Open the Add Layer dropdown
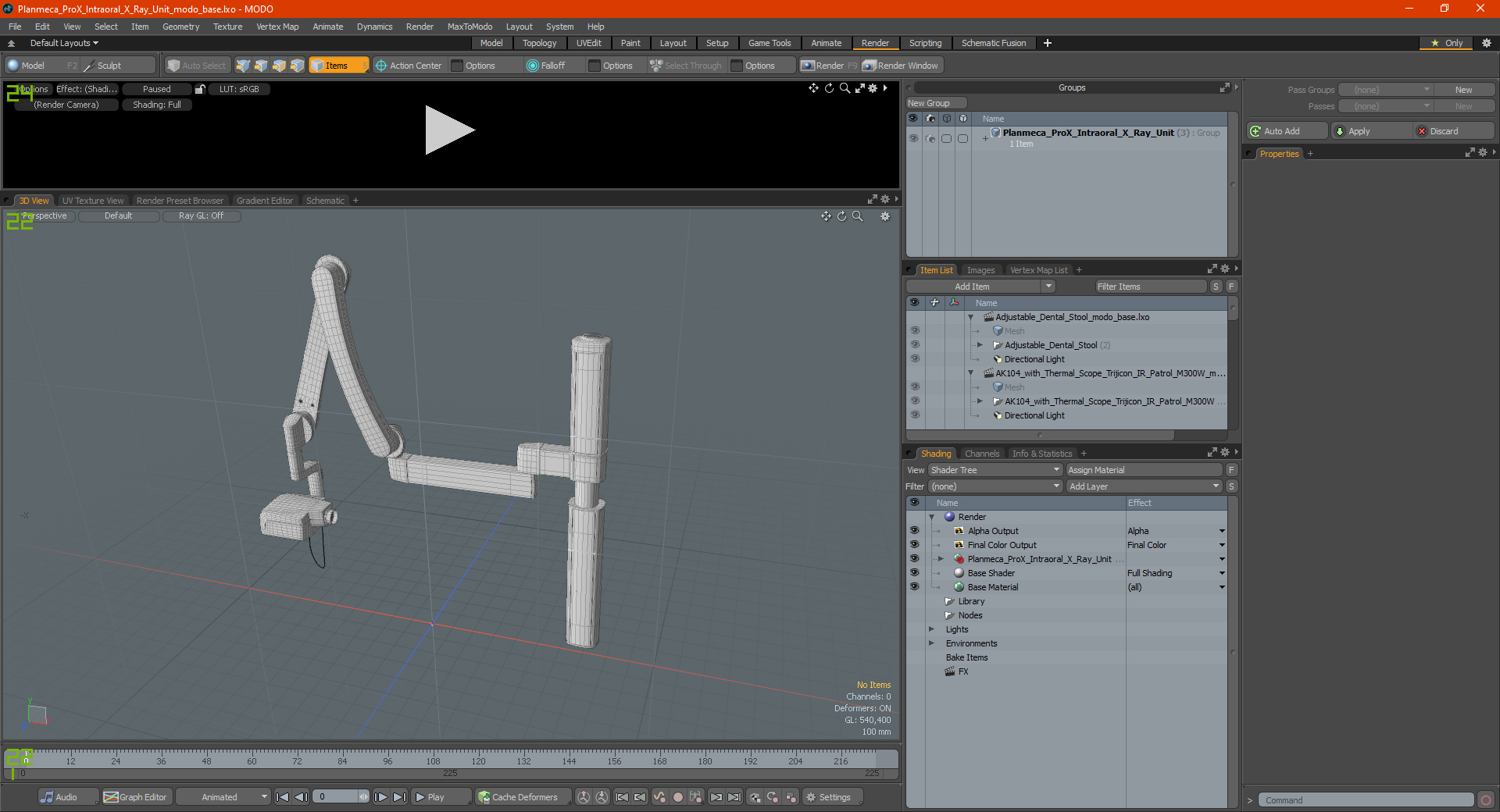 1144,486
